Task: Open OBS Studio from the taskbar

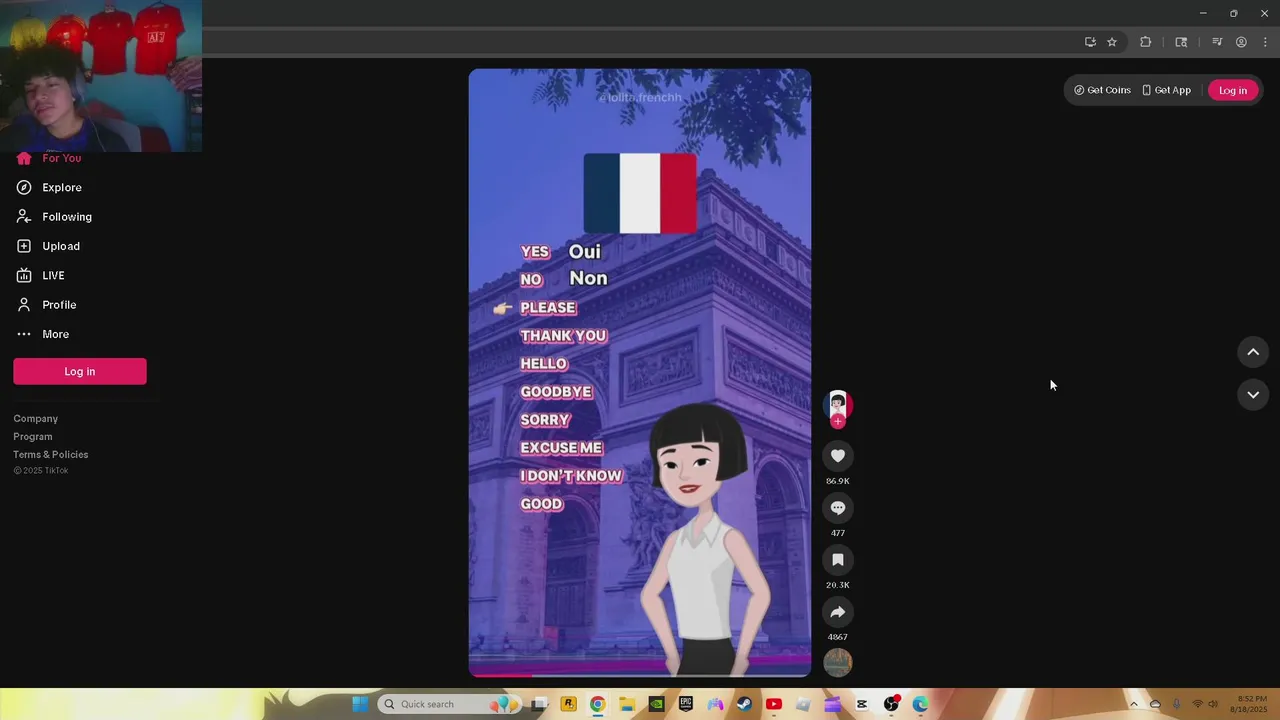Action: [891, 704]
